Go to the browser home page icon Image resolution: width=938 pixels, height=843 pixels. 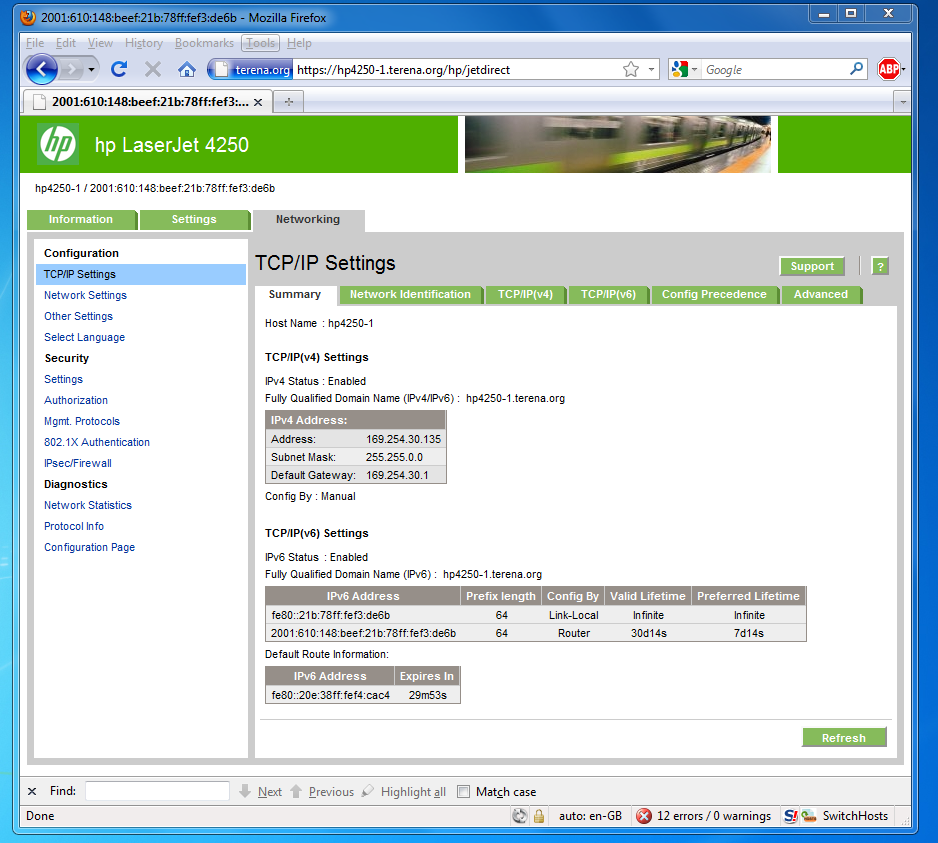pos(186,69)
